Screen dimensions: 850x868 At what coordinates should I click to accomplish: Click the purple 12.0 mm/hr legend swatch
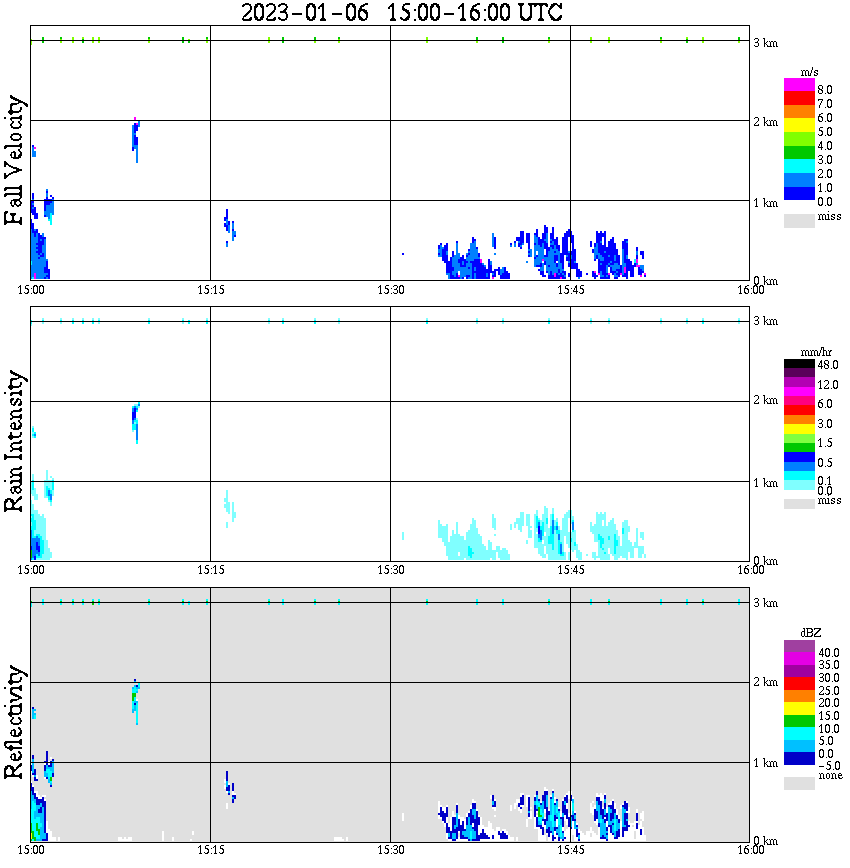[x=799, y=383]
